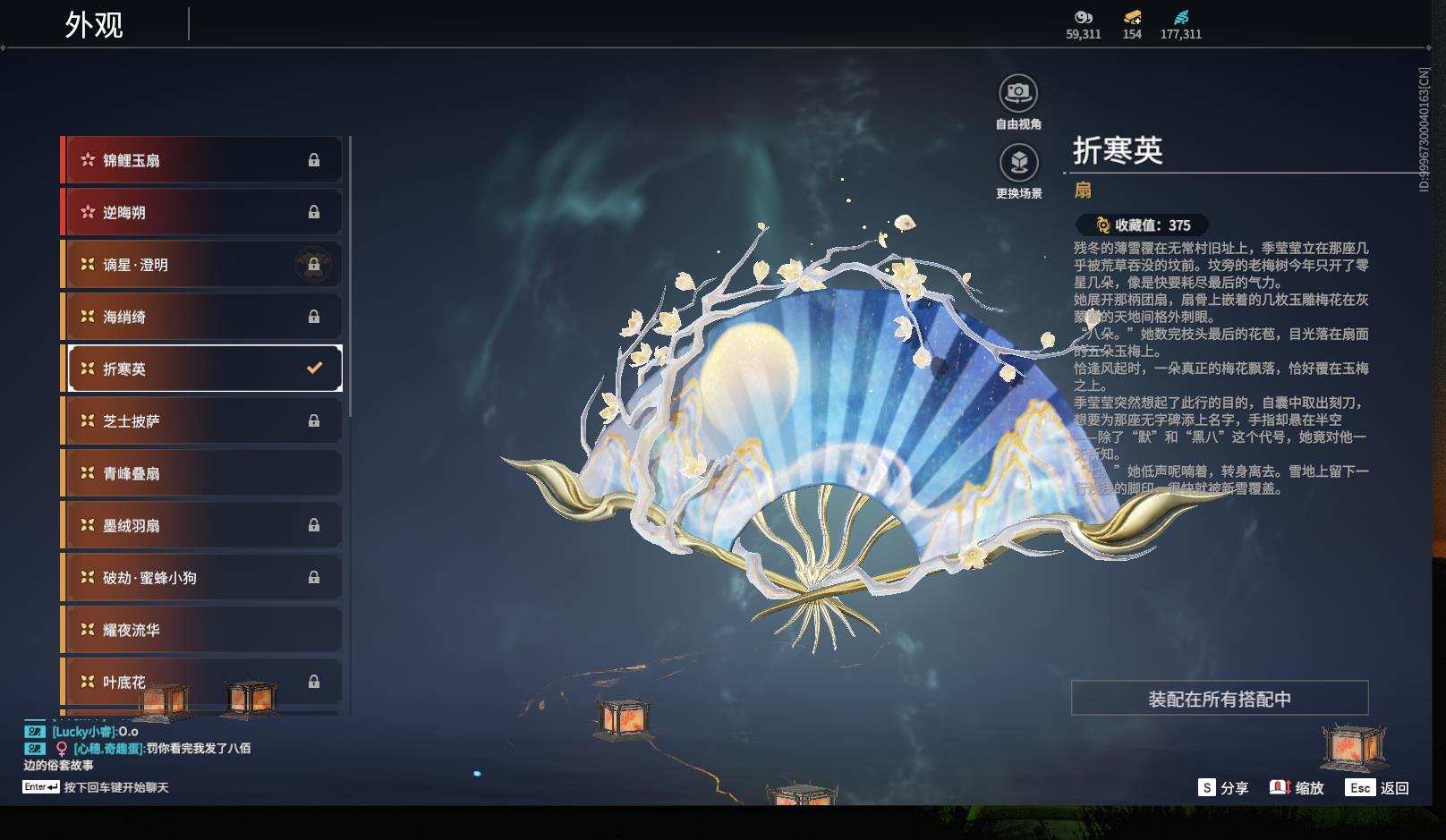Click the lock icon beside 墨绒羽扇

(313, 525)
